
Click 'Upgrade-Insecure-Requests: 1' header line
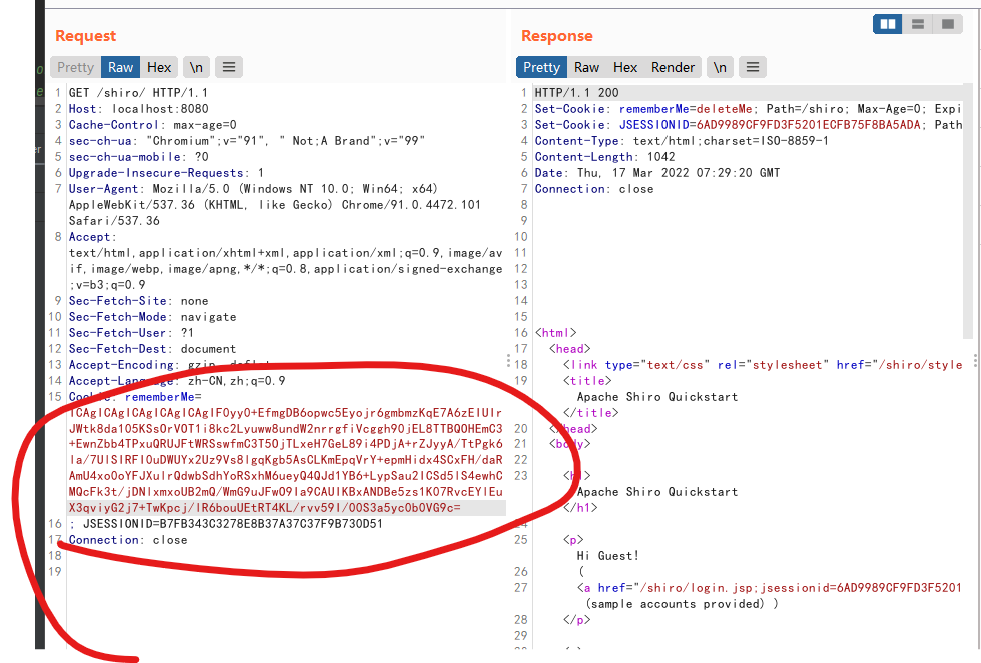pyautogui.click(x=166, y=173)
